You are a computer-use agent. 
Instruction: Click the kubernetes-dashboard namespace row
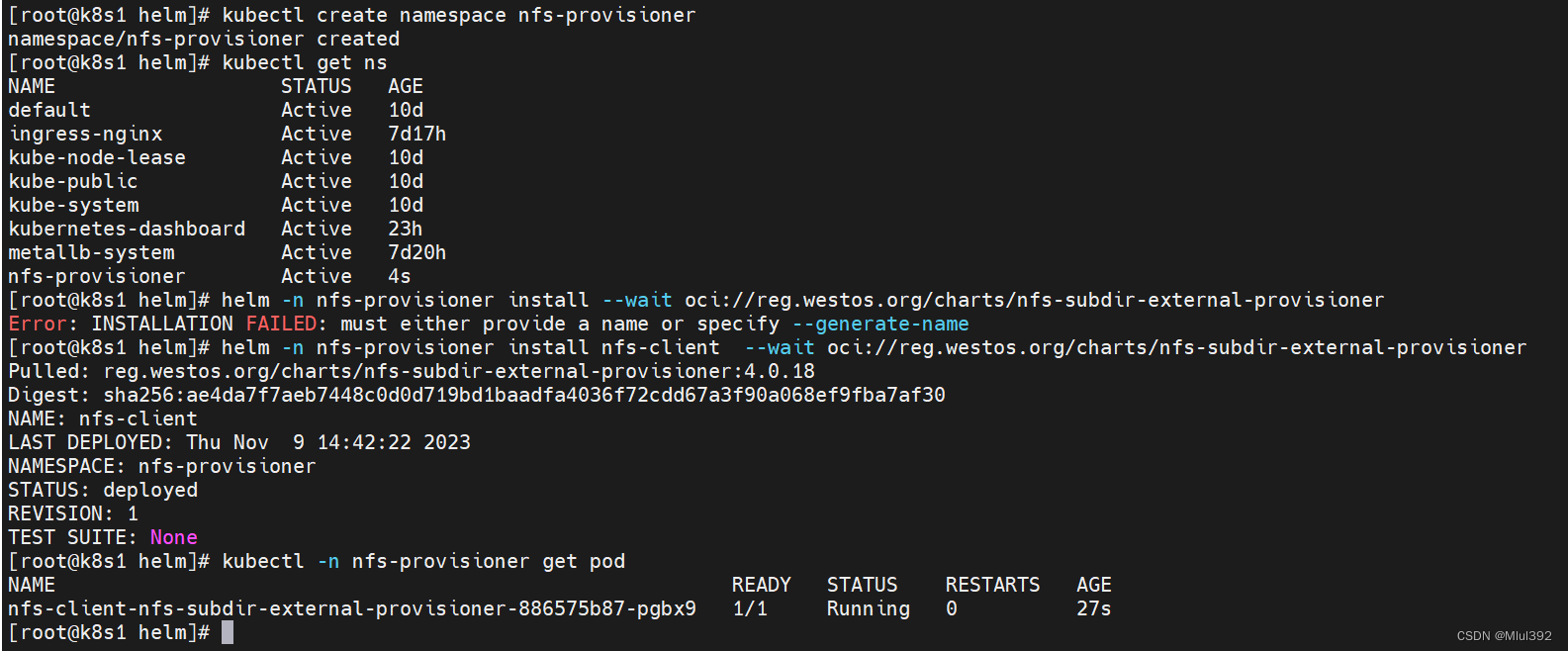pos(127,229)
